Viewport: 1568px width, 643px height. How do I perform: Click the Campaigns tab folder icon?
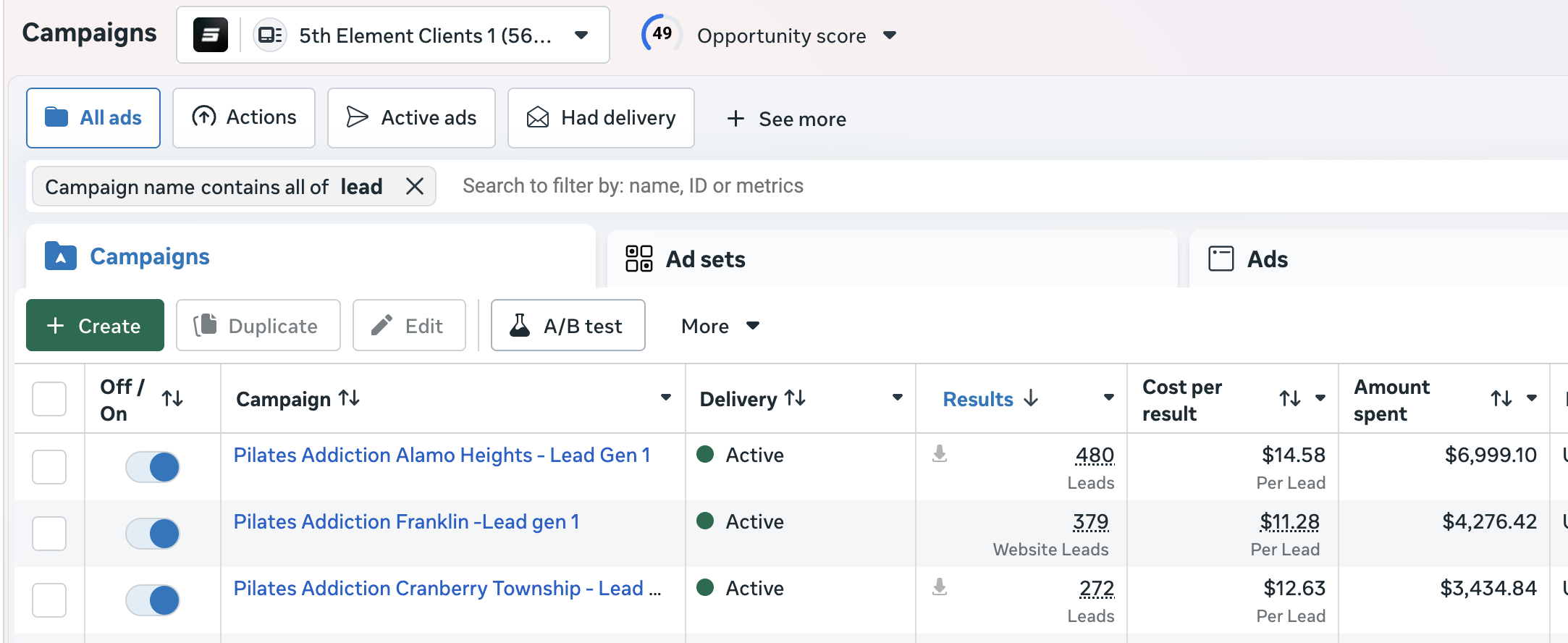tap(61, 256)
